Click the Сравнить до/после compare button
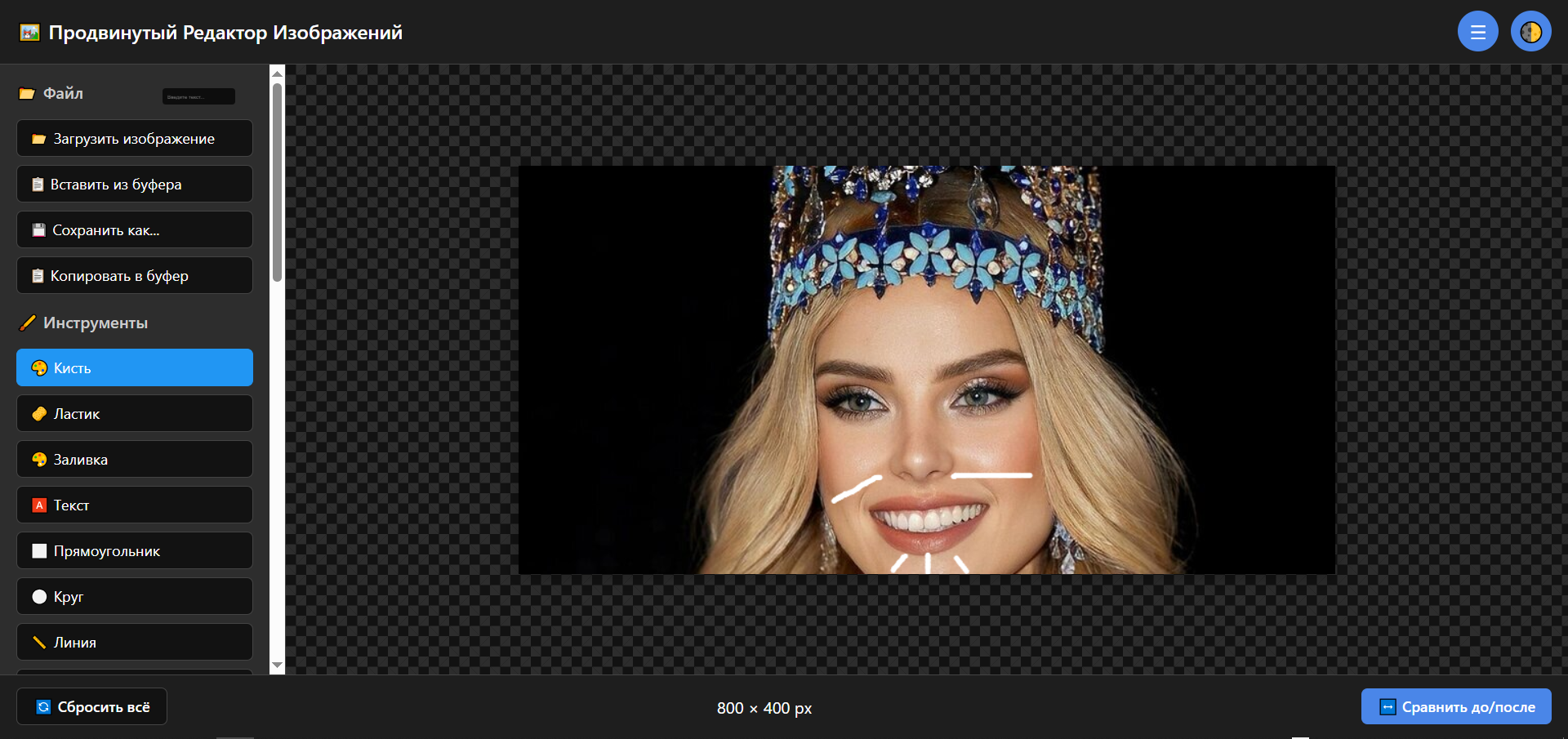This screenshot has width=1568, height=739. point(1456,707)
